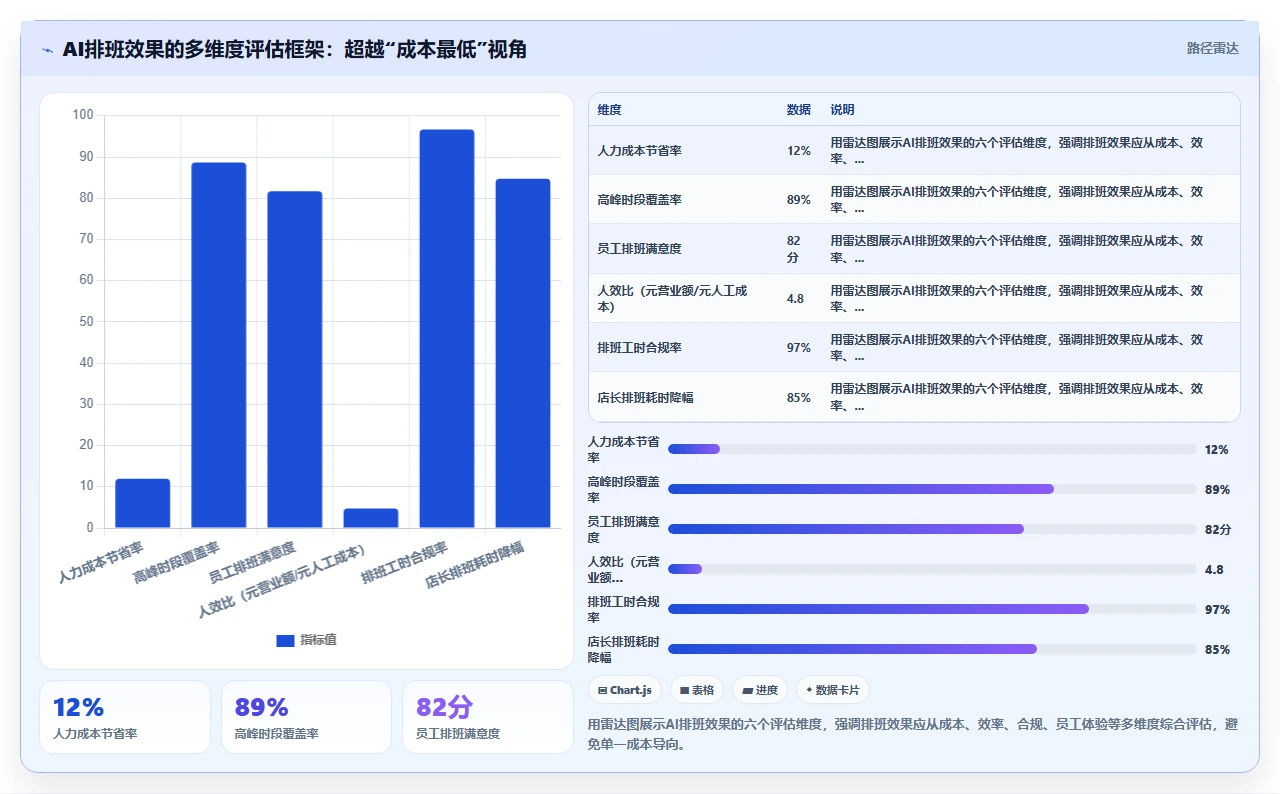The width and height of the screenshot is (1280, 794).
Task: Click the 85% cell in the table
Action: click(x=799, y=397)
